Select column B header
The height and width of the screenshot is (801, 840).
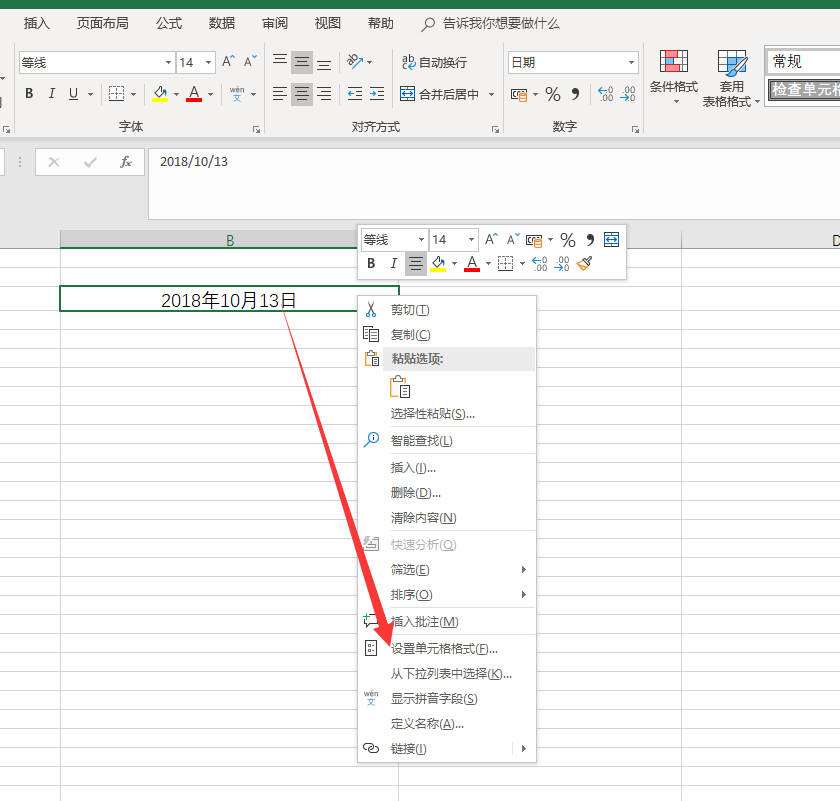pyautogui.click(x=229, y=240)
